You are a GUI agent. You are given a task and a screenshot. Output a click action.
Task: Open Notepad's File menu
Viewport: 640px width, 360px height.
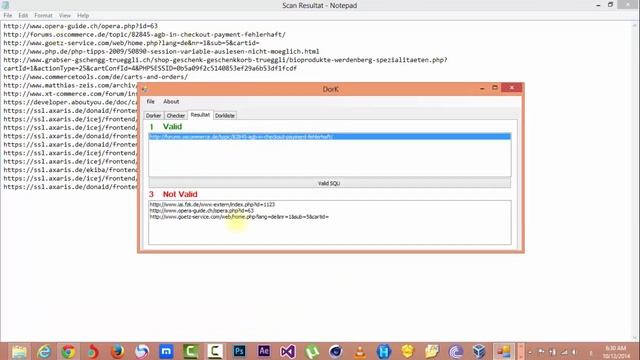click(x=8, y=16)
